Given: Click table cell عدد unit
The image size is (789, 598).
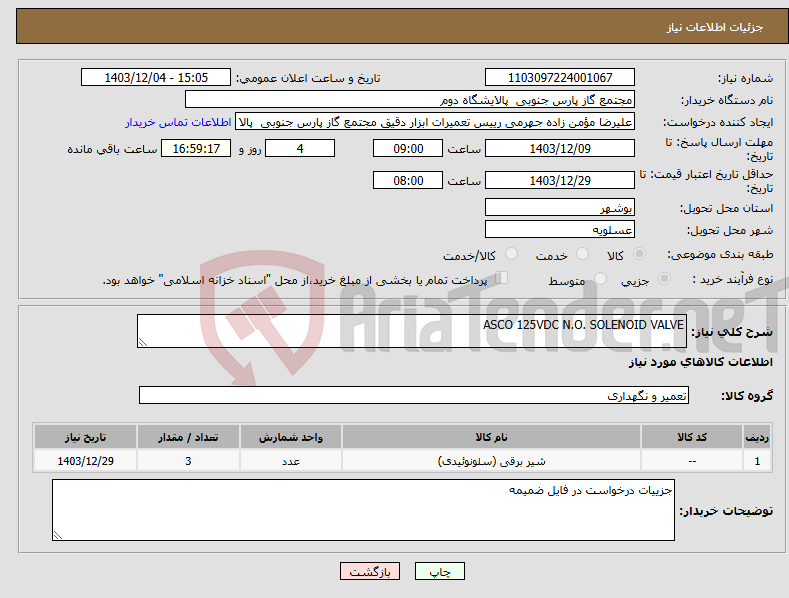Looking at the screenshot, I should [x=291, y=461].
